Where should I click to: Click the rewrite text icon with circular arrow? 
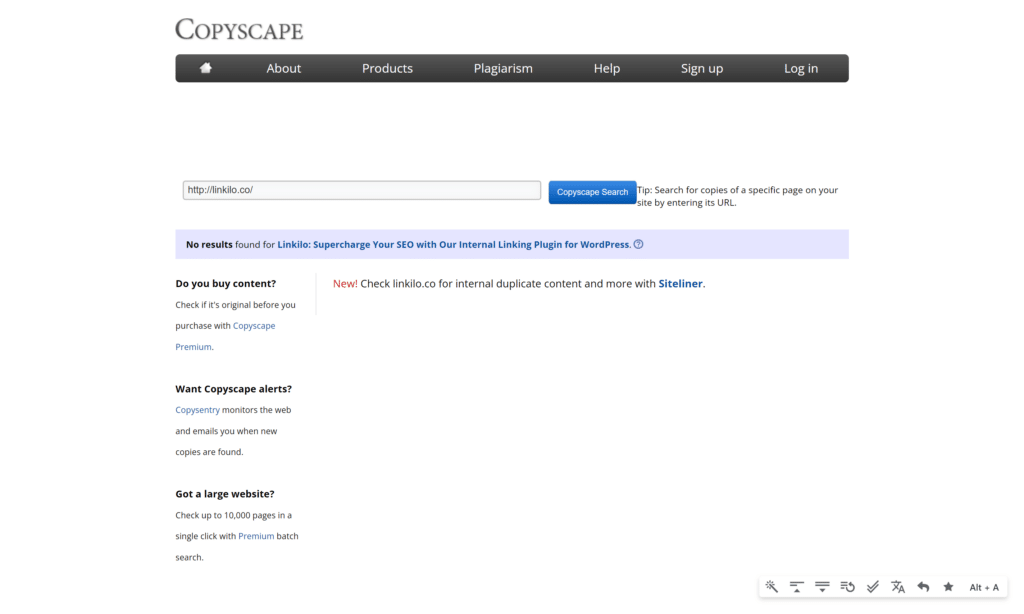tap(848, 587)
